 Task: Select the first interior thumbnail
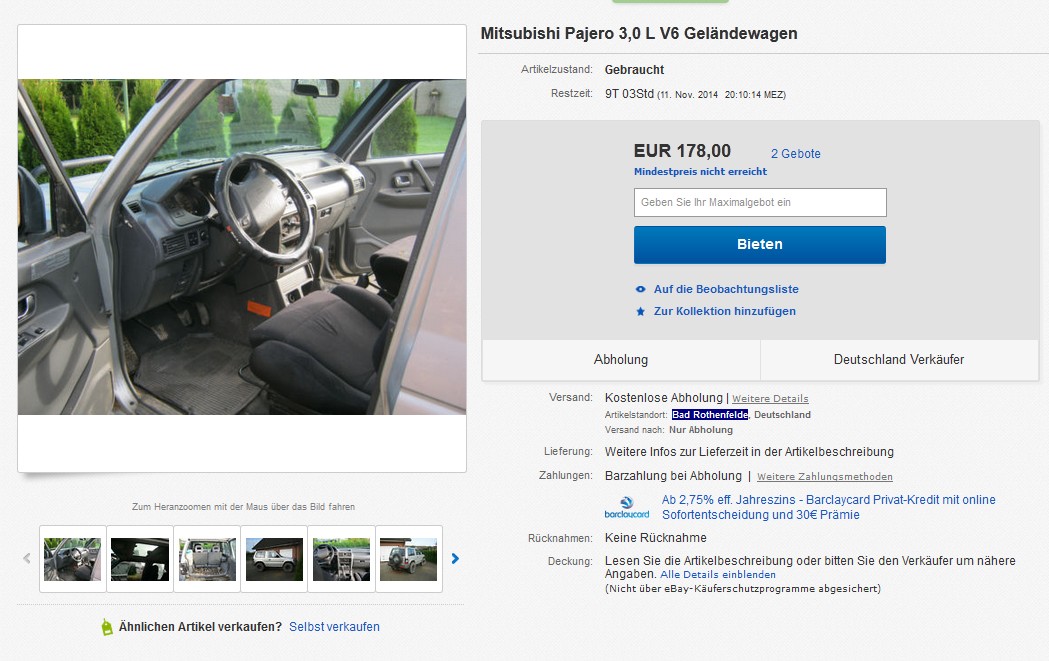point(72,559)
